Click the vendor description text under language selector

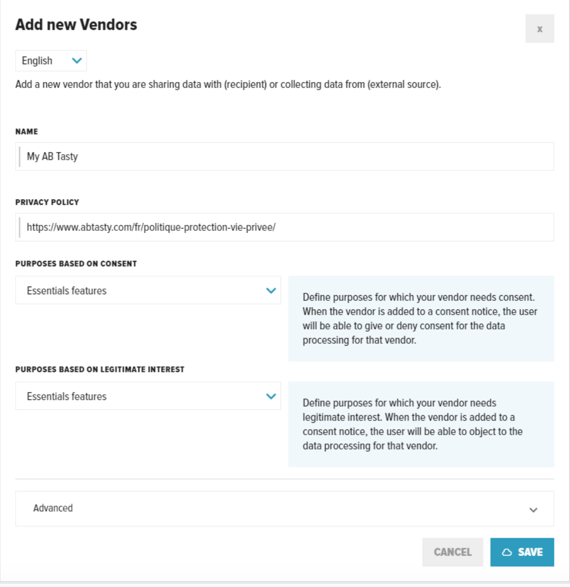click(228, 85)
